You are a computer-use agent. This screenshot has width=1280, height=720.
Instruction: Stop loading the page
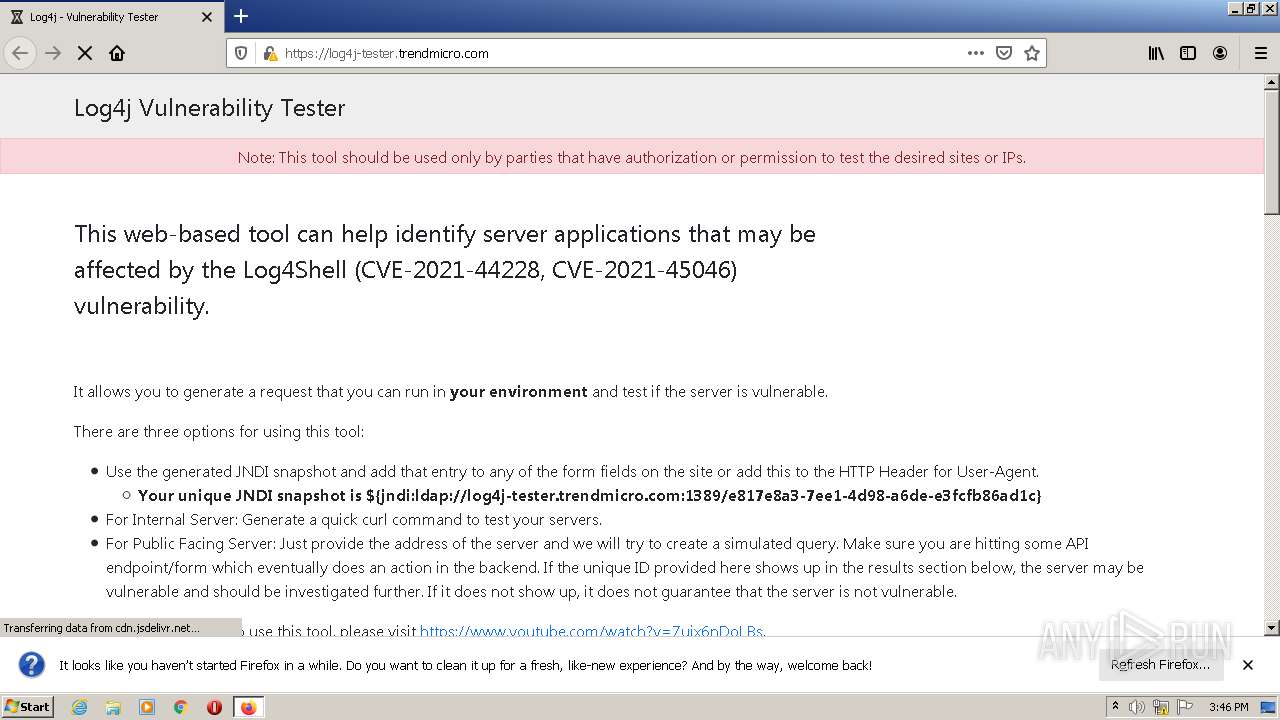click(85, 53)
